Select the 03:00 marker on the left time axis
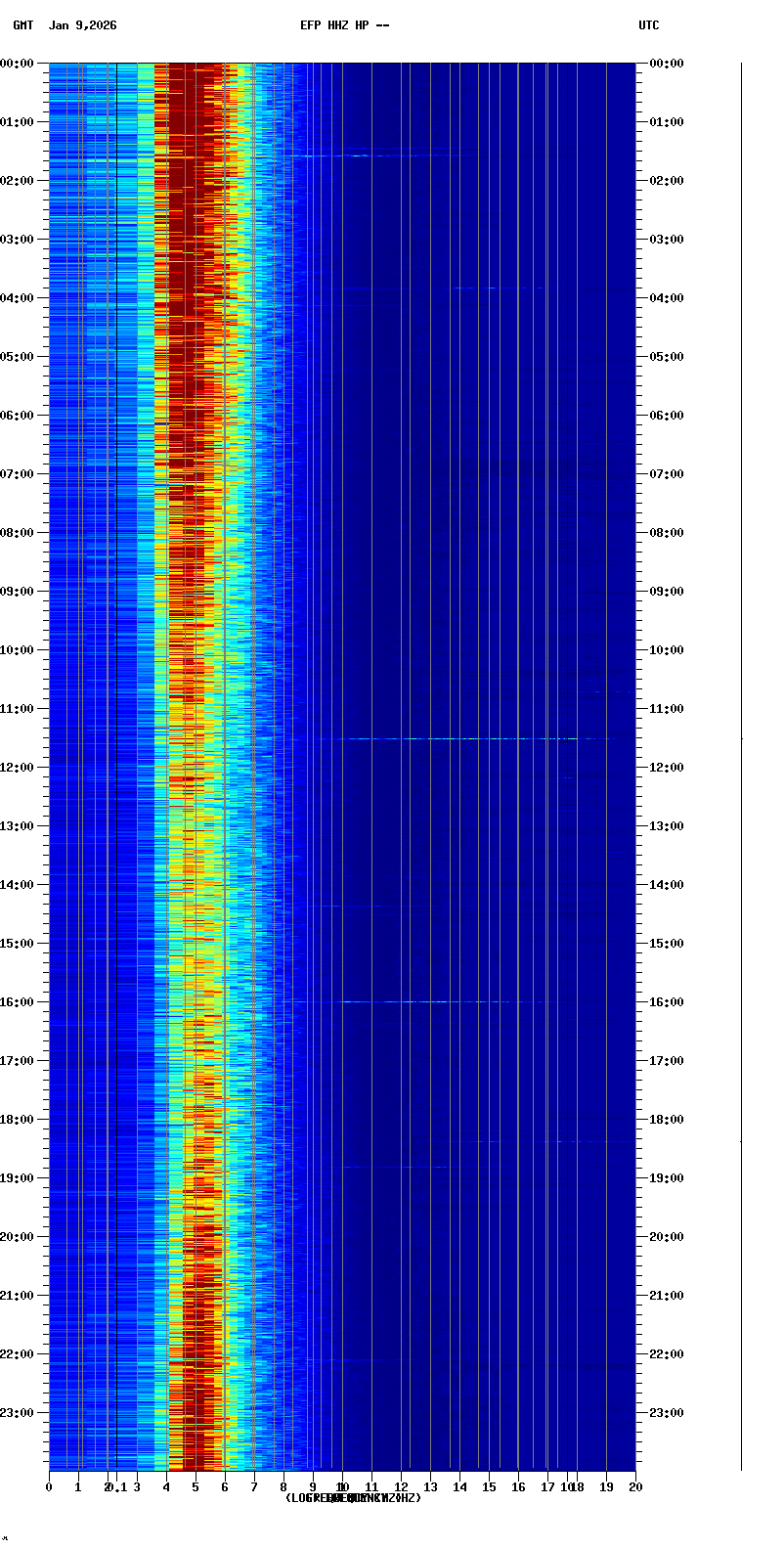The image size is (784, 1549). (18, 240)
